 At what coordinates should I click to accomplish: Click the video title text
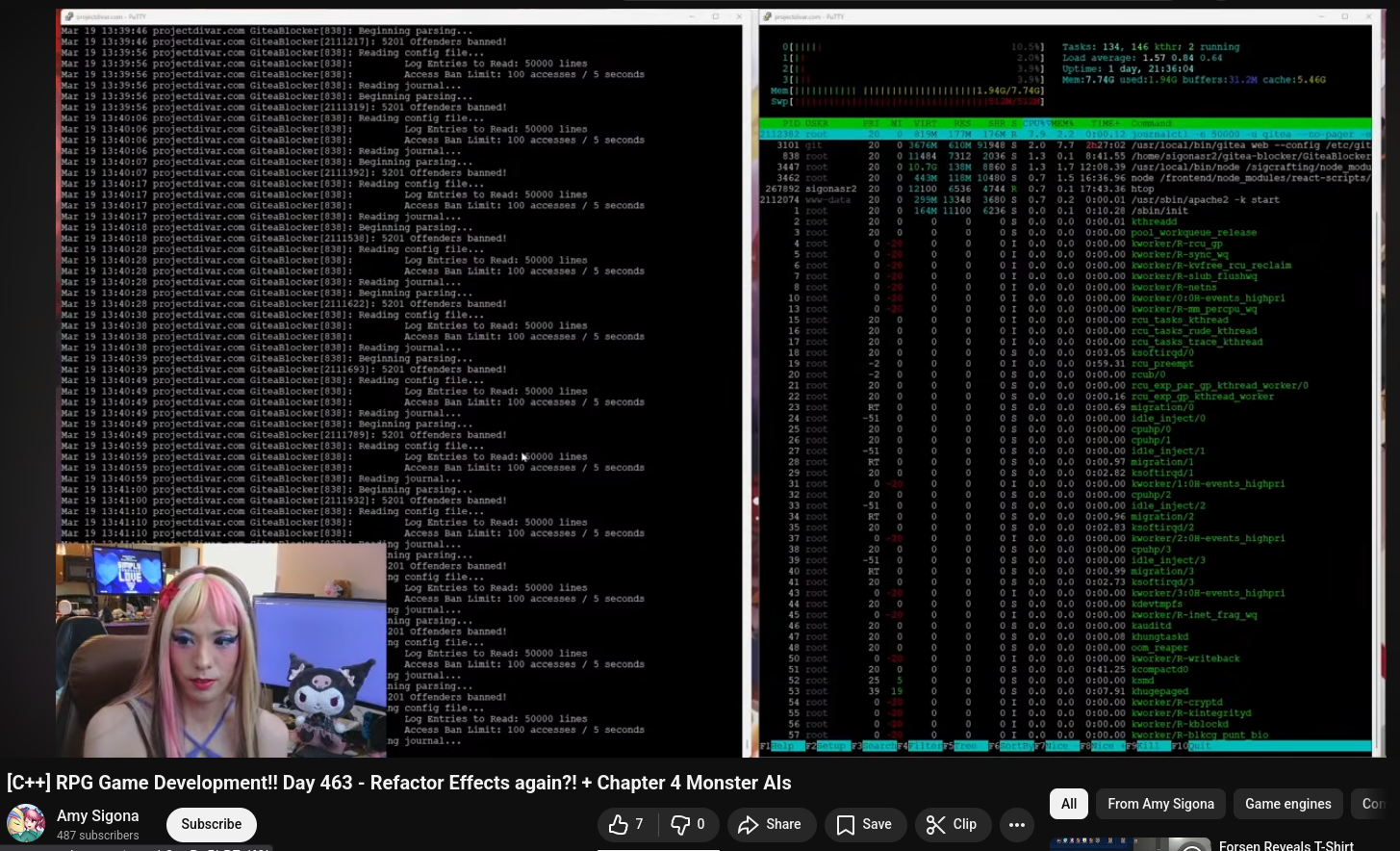[x=398, y=783]
